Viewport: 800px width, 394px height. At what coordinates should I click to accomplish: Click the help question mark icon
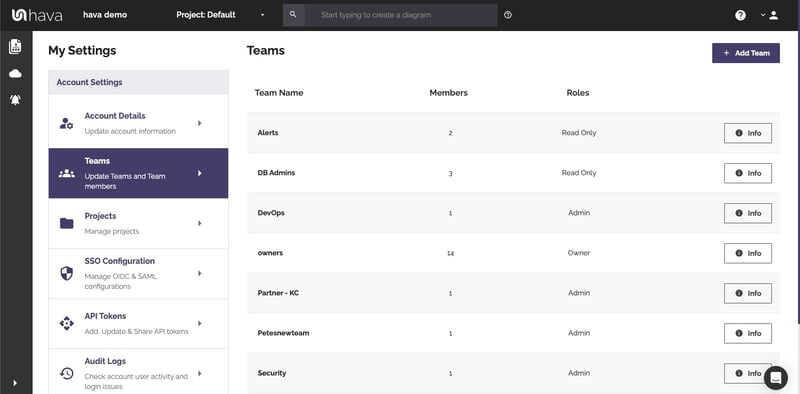[x=740, y=15]
